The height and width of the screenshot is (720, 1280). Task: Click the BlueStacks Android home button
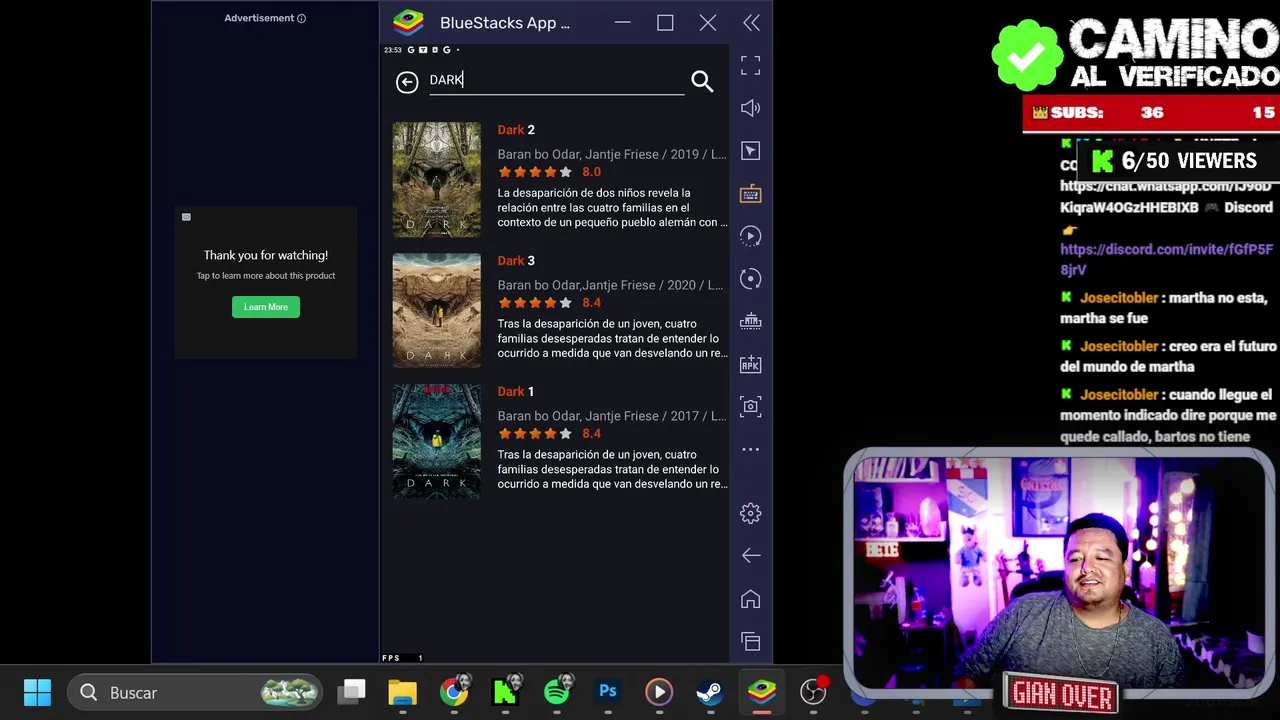[x=750, y=599]
